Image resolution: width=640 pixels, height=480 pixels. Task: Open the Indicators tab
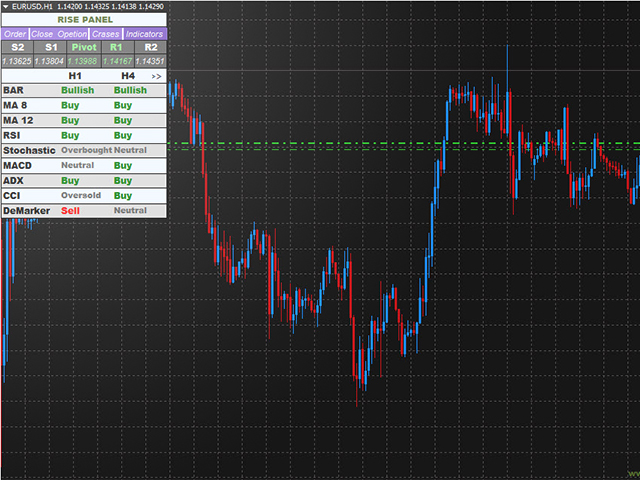tap(144, 33)
